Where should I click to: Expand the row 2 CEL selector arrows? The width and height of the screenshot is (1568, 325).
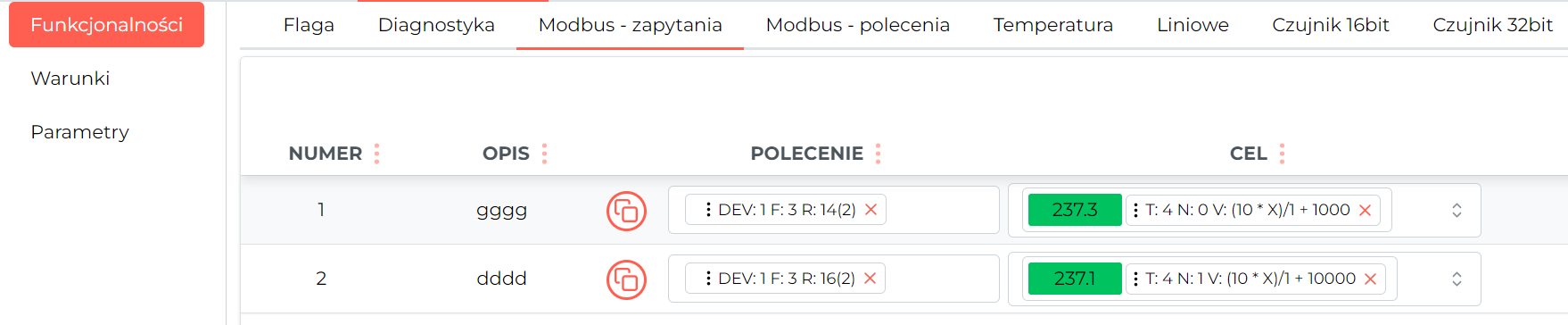click(x=1457, y=279)
